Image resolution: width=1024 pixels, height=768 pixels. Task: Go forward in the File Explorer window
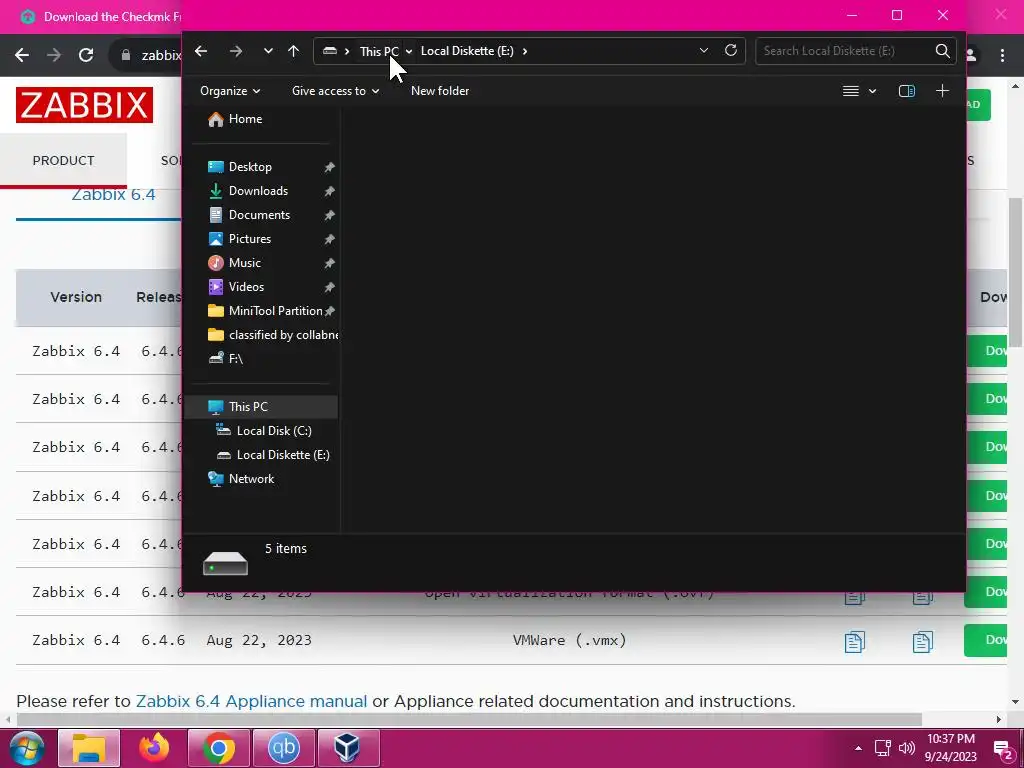pos(236,51)
